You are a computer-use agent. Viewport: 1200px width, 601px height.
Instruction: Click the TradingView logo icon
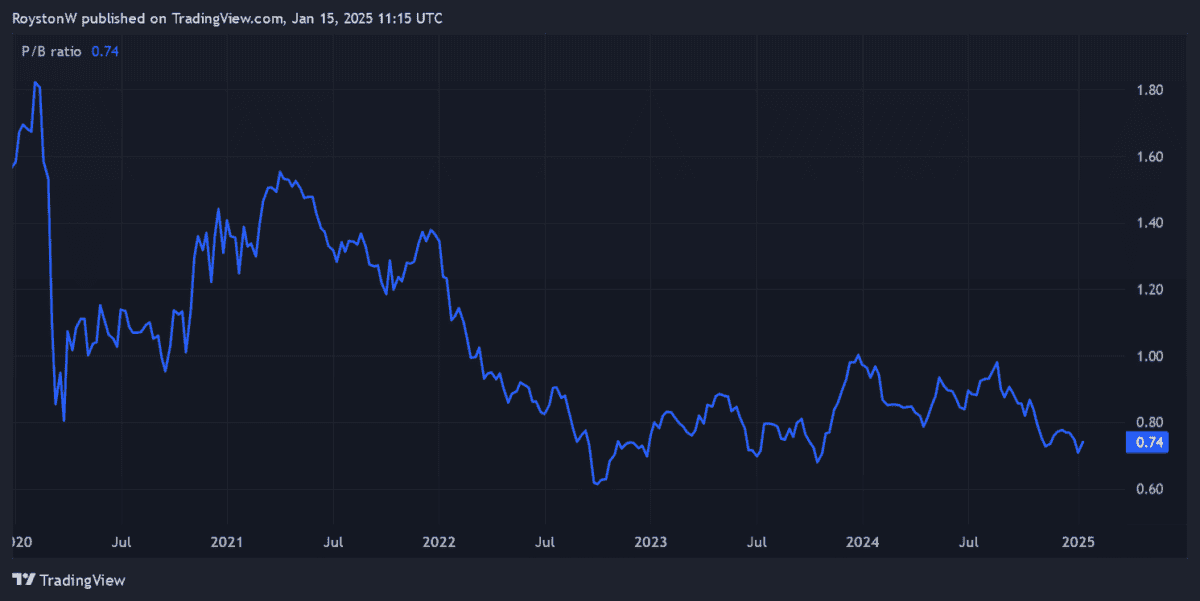click(24, 579)
